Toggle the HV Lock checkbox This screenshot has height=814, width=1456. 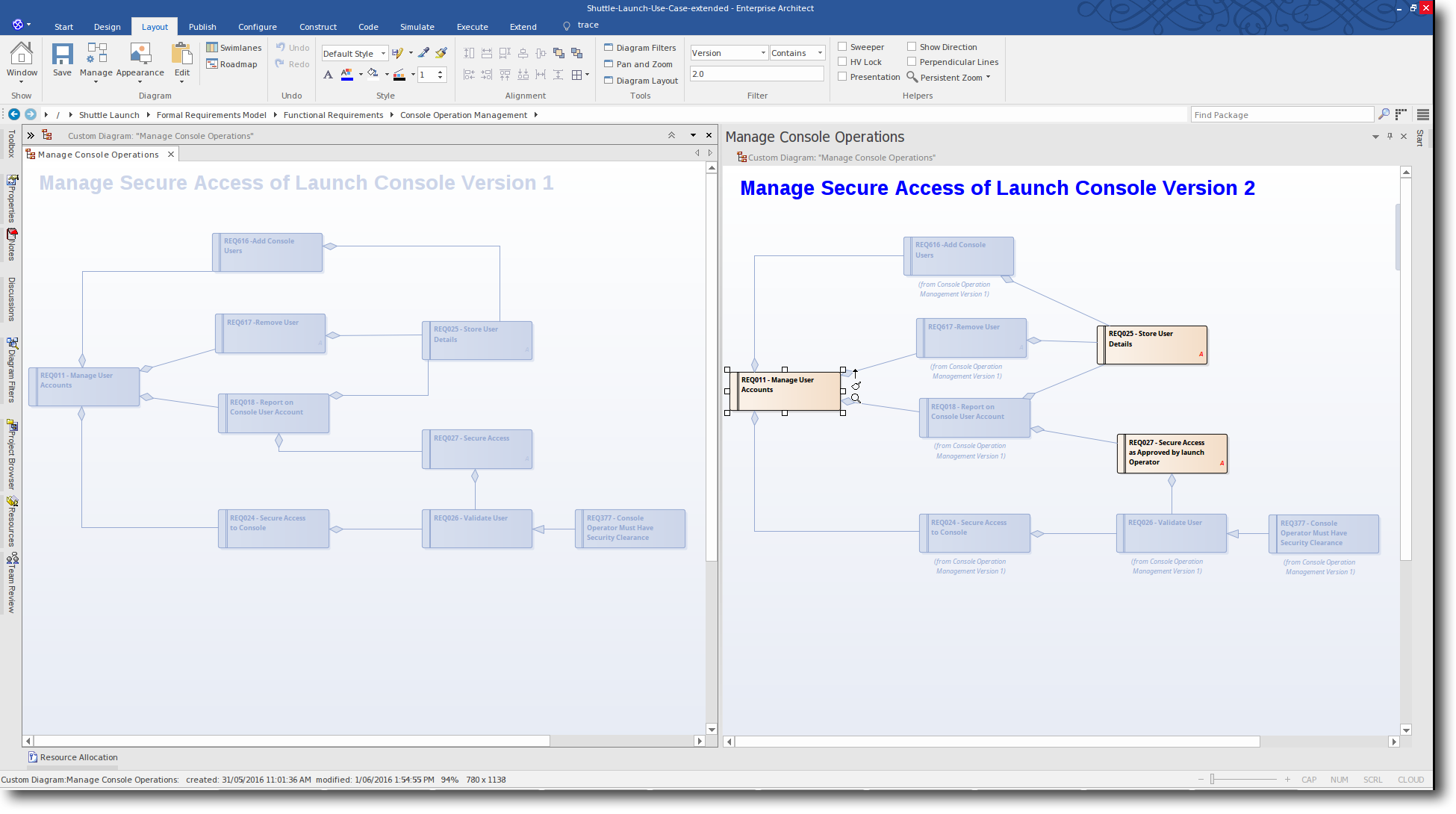(842, 62)
